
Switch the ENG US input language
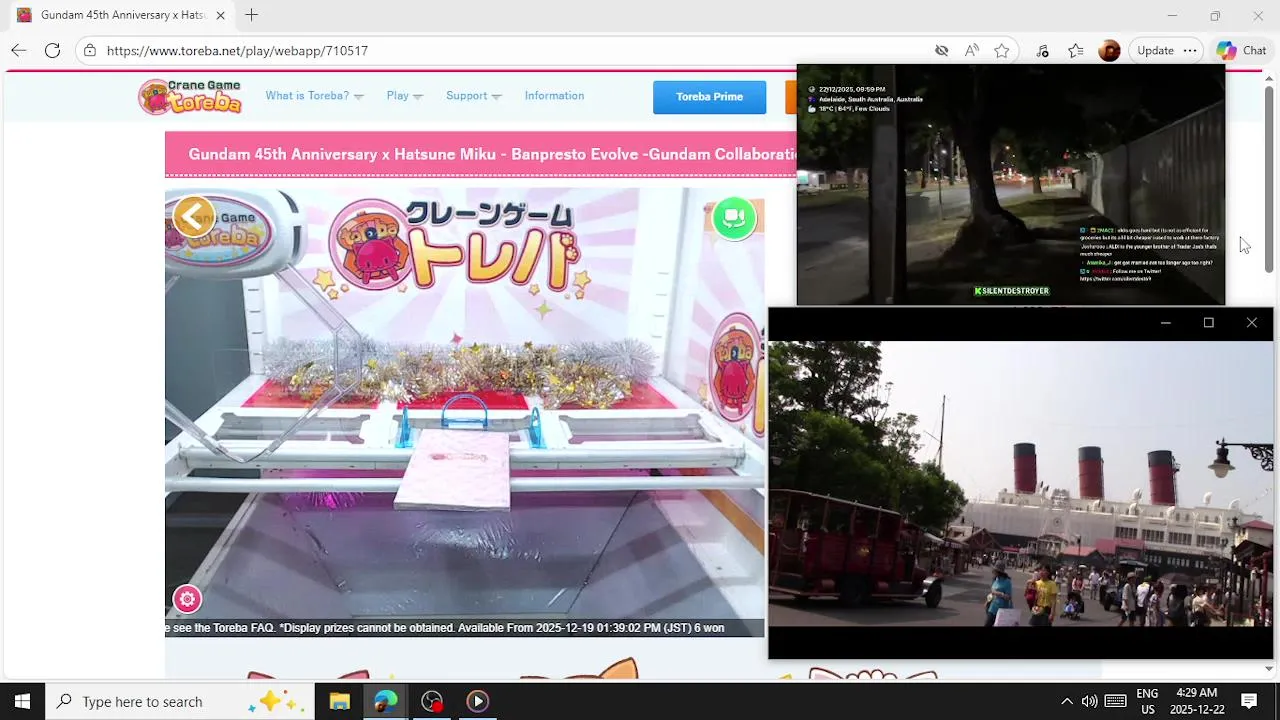tap(1147, 701)
